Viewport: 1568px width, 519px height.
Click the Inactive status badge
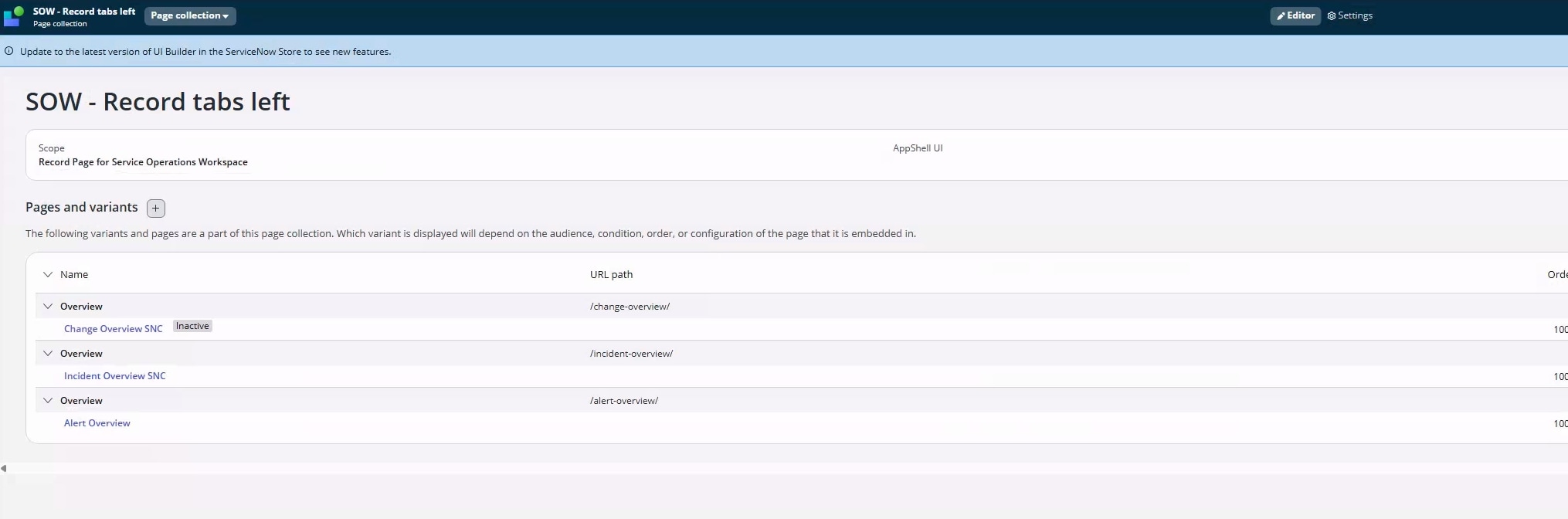point(192,327)
